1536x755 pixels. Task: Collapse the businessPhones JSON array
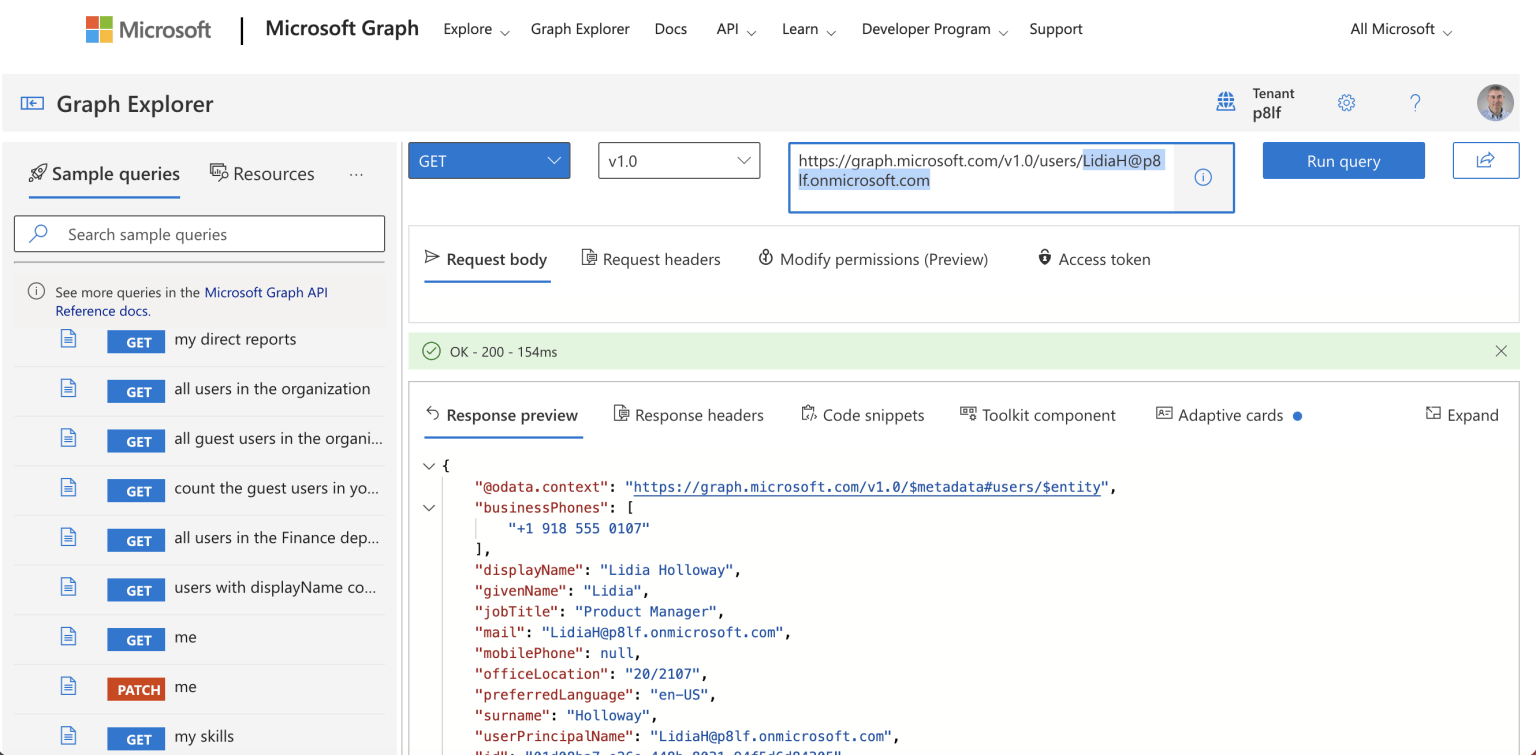coord(429,508)
